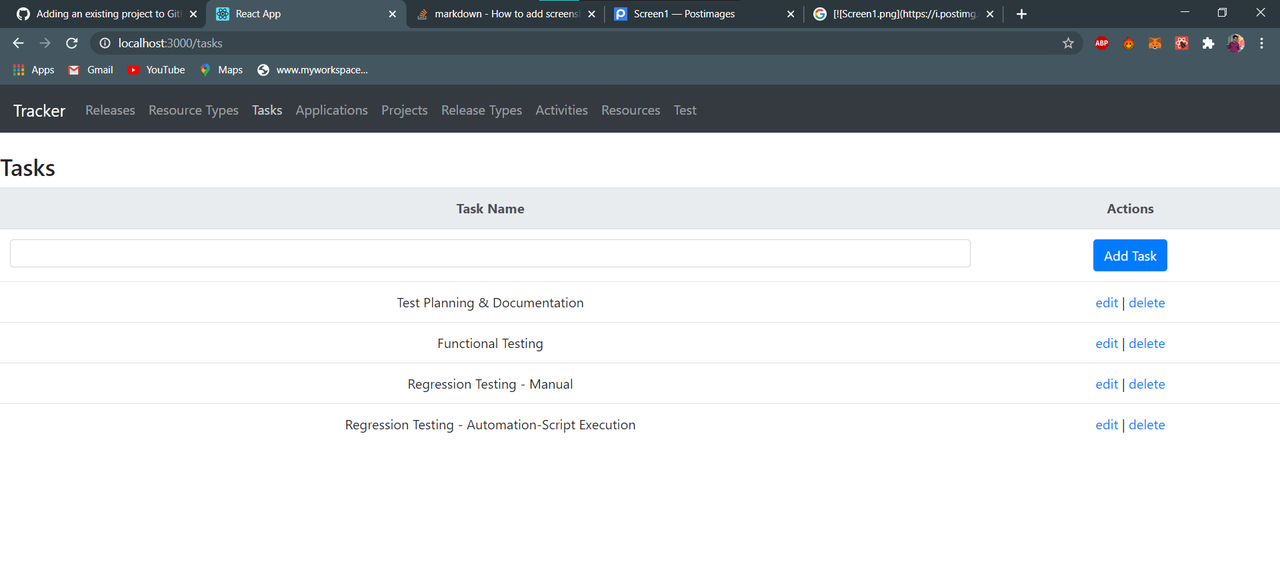The image size is (1280, 578).
Task: Edit the Regression Testing - Manual task
Action: 1106,384
